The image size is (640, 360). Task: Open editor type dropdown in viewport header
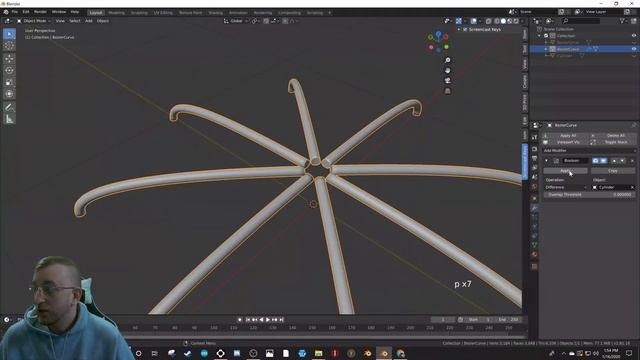[x=8, y=21]
